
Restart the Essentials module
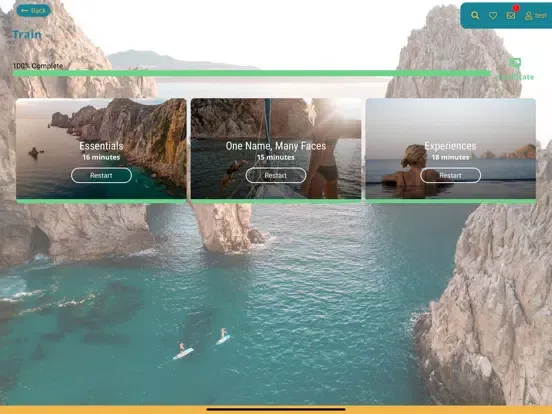point(101,175)
